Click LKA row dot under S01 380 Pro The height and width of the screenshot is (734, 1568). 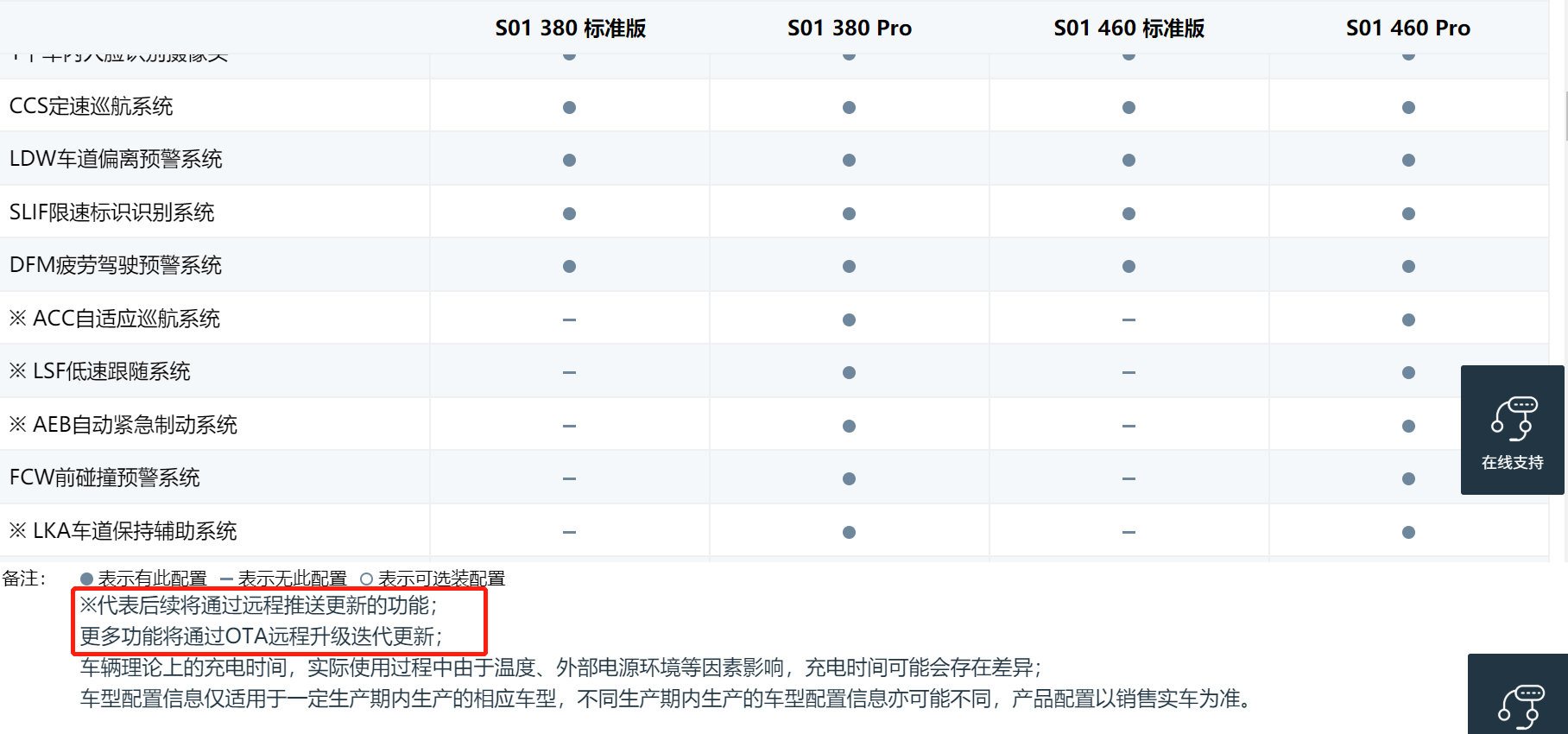point(849,532)
